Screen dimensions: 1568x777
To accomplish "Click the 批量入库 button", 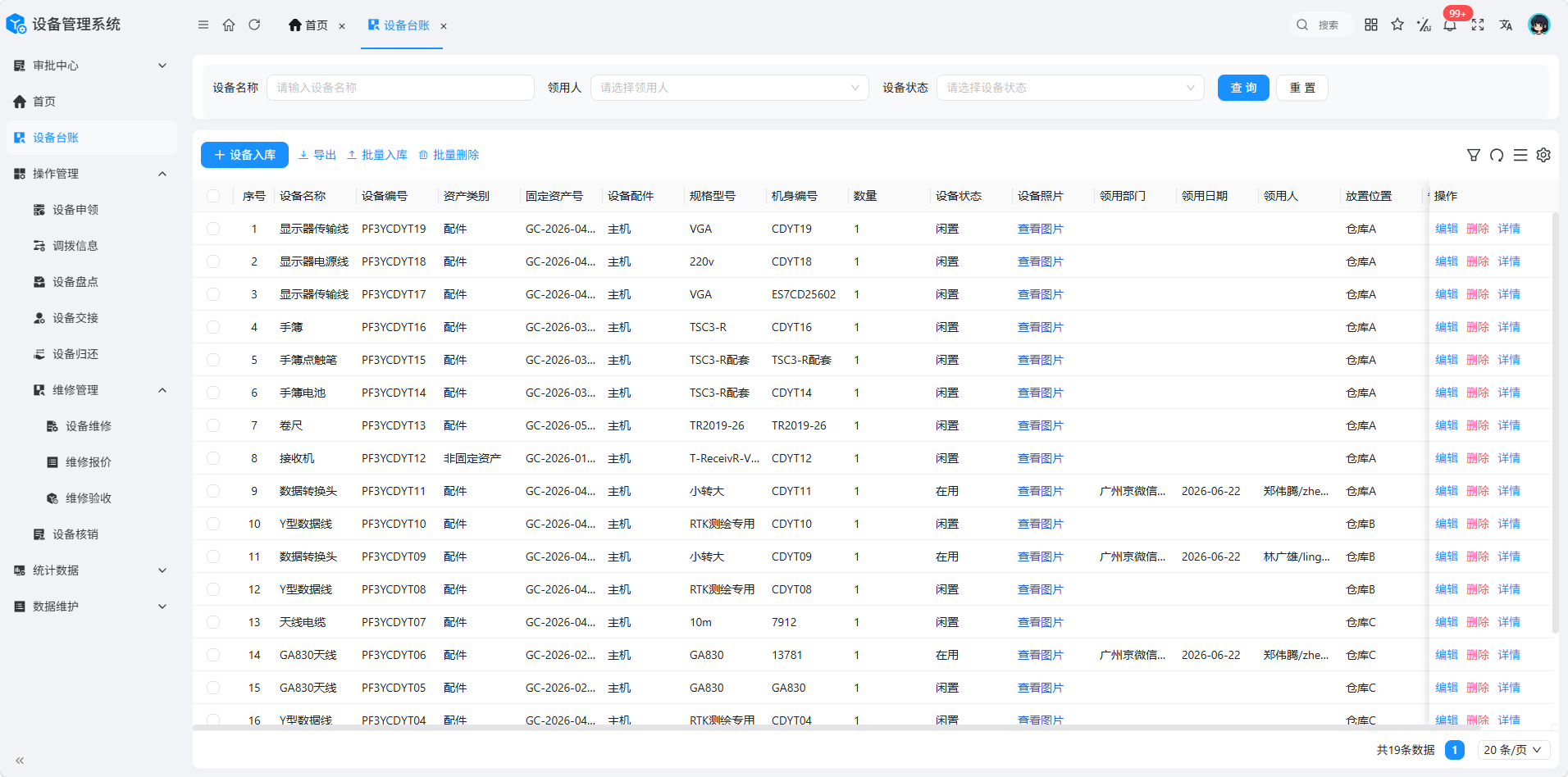I will 377,155.
